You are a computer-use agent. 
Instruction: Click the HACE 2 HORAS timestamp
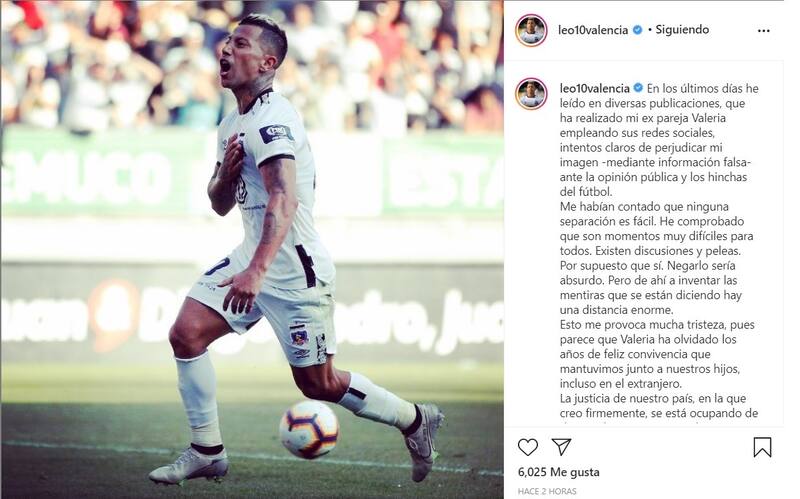pos(547,491)
